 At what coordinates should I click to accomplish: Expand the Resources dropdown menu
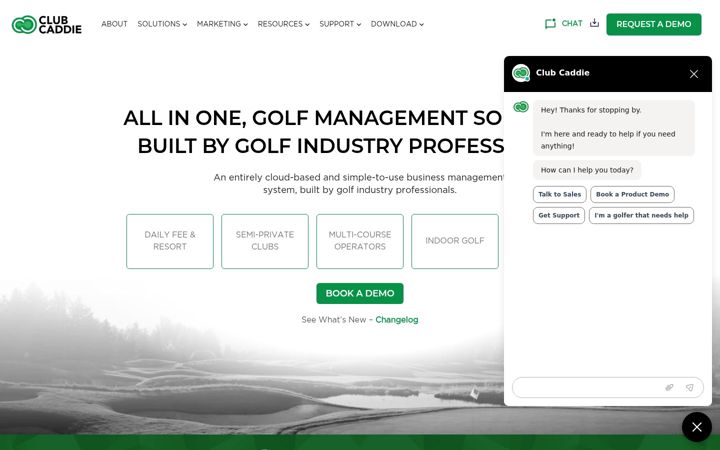(283, 24)
